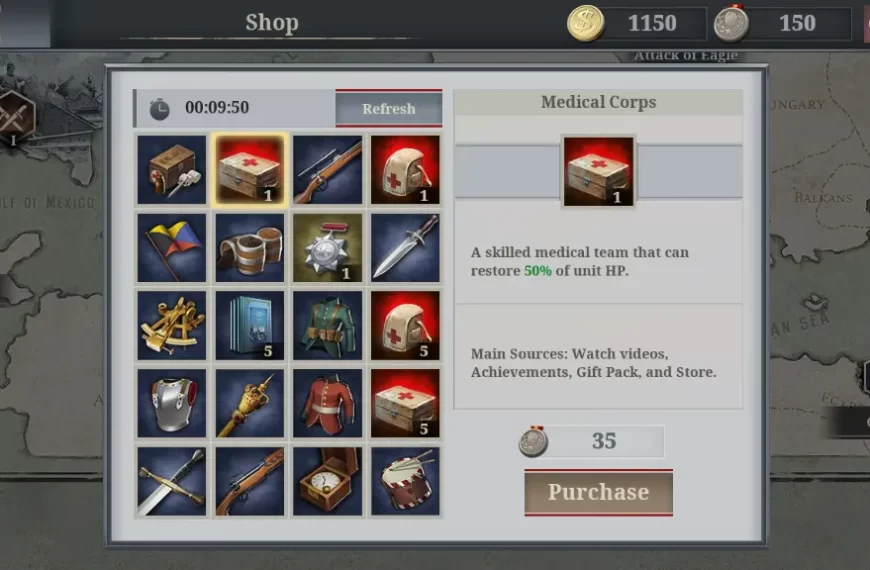Choose the dagger item in shop grid
Image resolution: width=870 pixels, height=570 pixels.
406,248
